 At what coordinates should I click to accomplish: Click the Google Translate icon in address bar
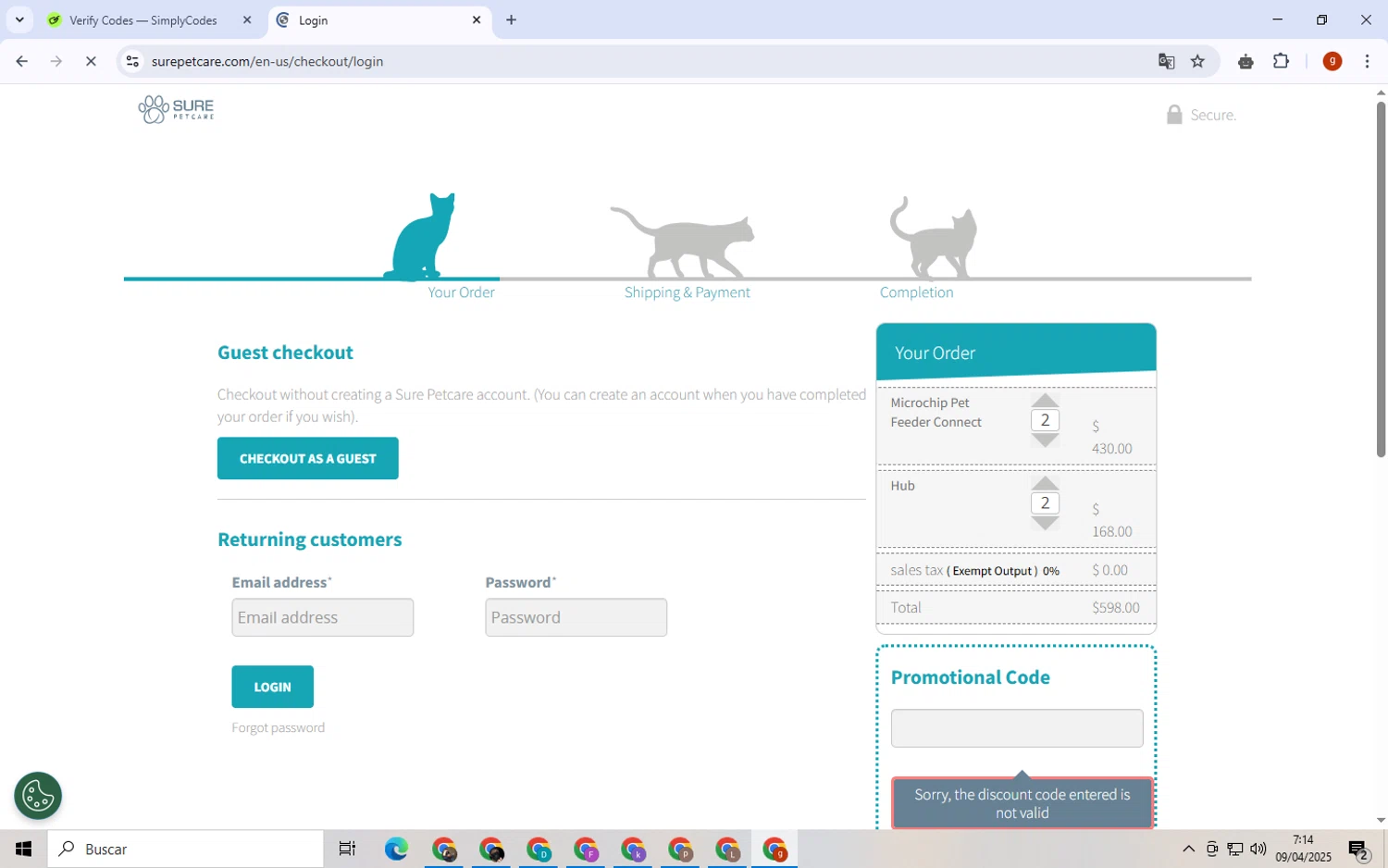click(1166, 61)
